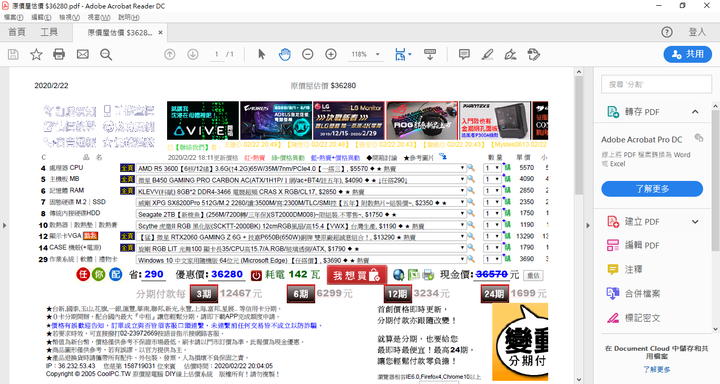Image resolution: width=720 pixels, height=384 pixels.
Task: Open the help question mark icon
Action: point(667,32)
